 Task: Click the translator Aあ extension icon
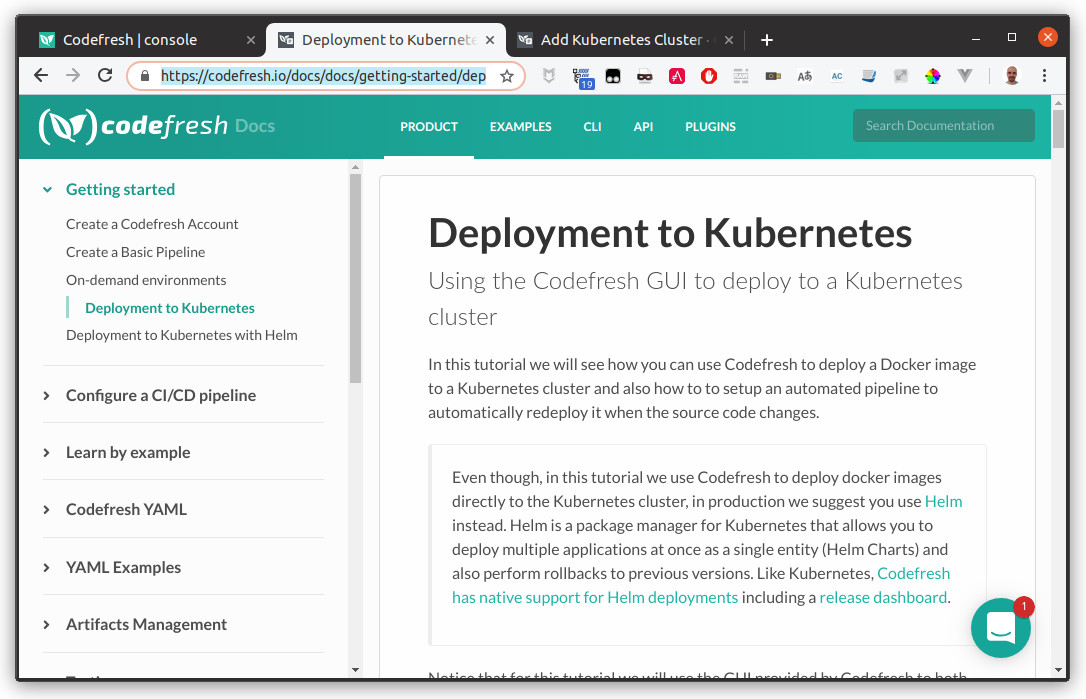(x=804, y=76)
